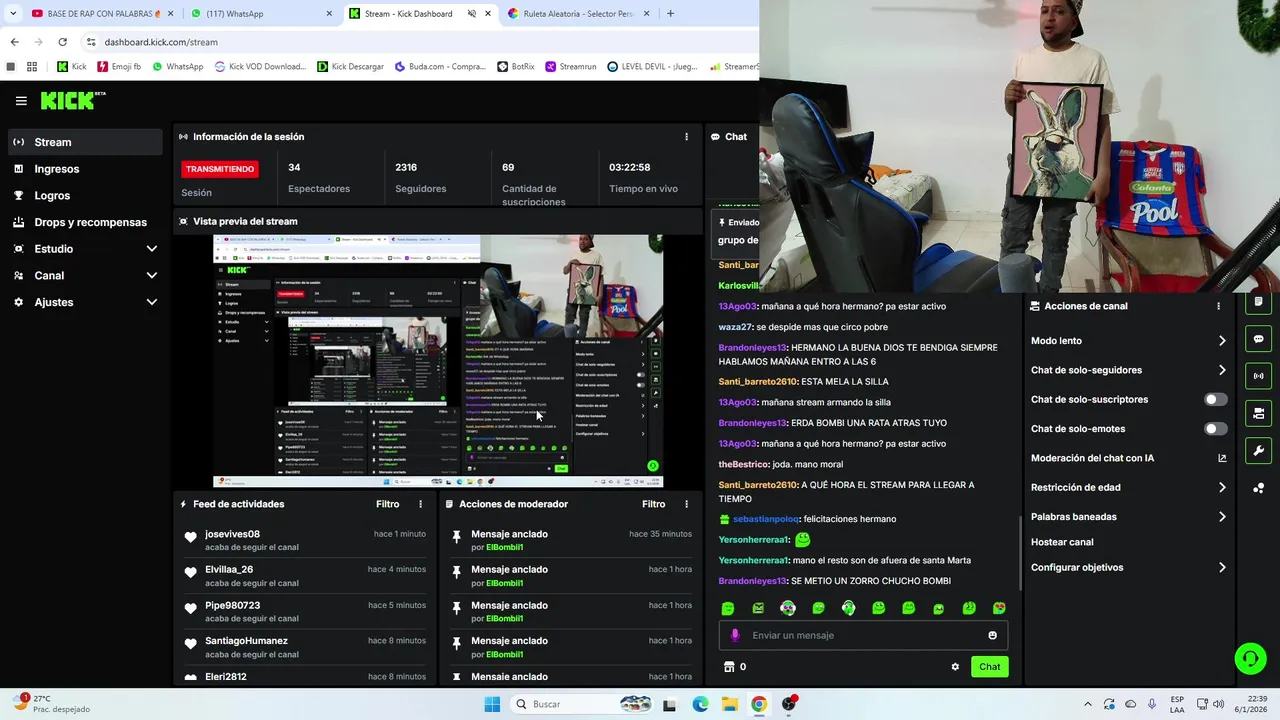The height and width of the screenshot is (720, 1280).
Task: Click the camera layout side panel icon
Action: (1258, 413)
